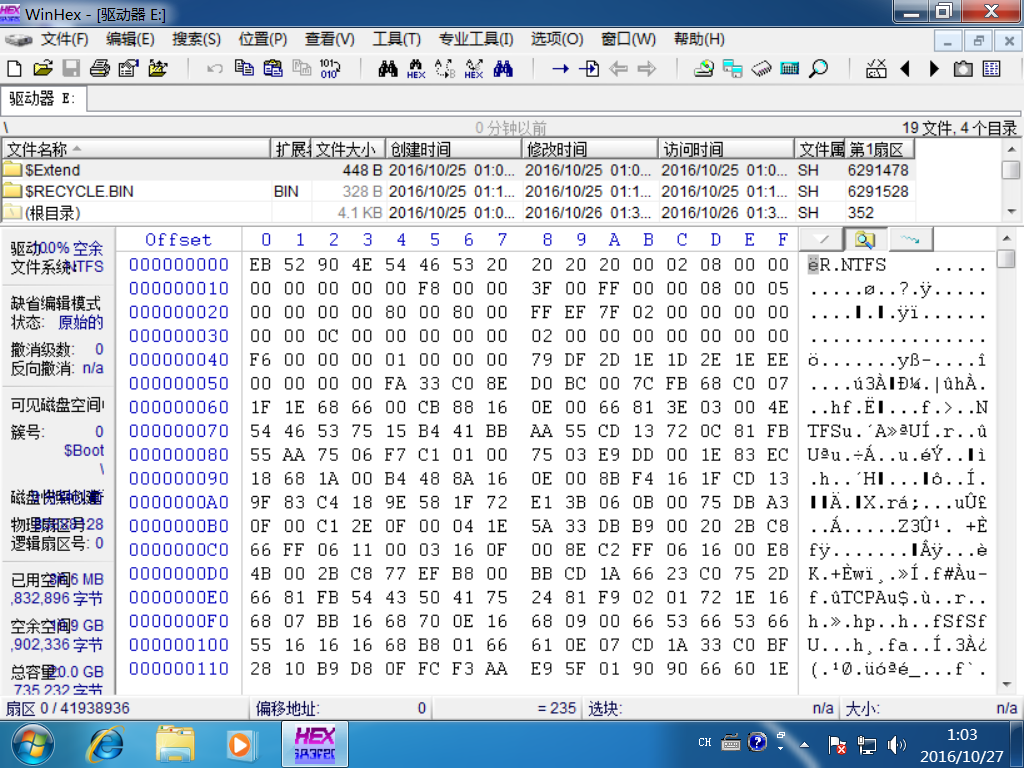Find hex values with binoculars HEX icon
The image size is (1024, 768).
(416, 69)
